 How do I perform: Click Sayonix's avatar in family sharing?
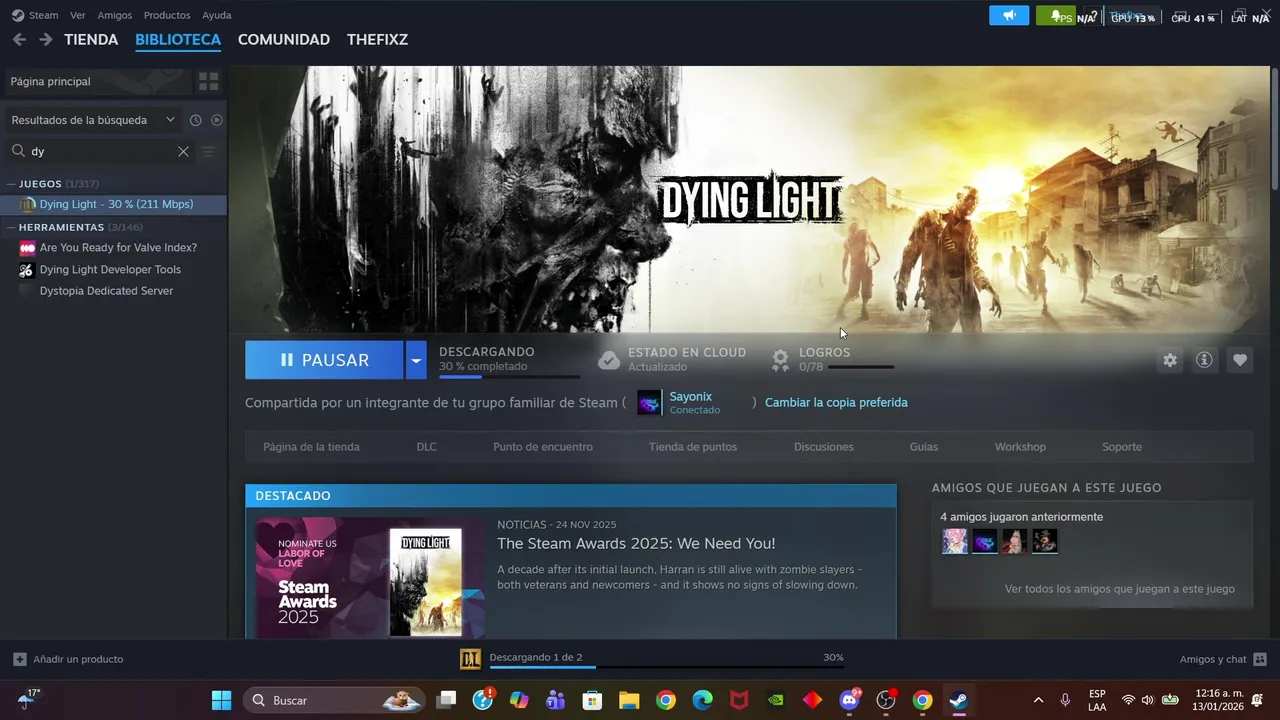(x=649, y=402)
